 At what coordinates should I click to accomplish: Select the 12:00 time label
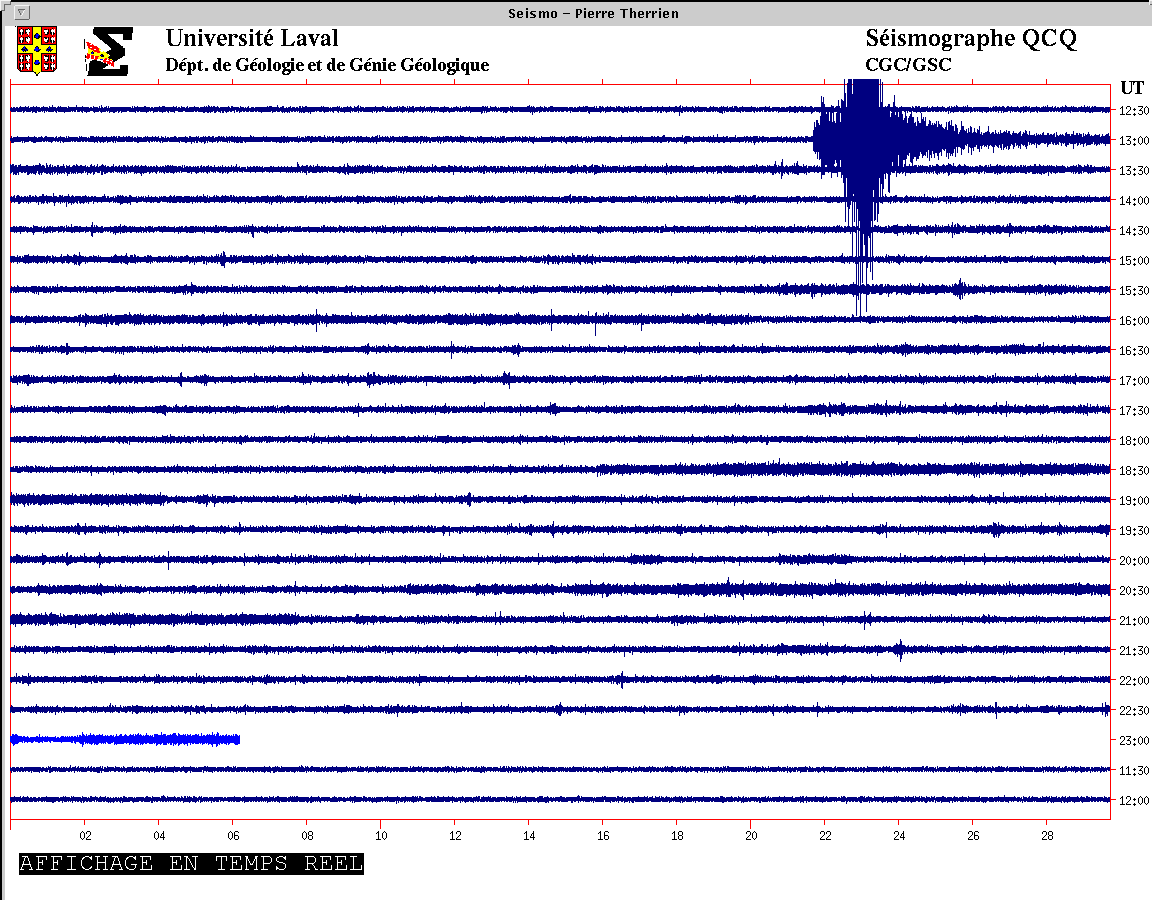1133,801
